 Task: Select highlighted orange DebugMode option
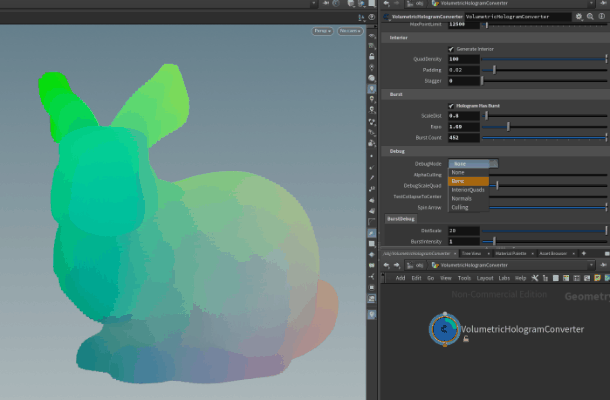tap(468, 181)
